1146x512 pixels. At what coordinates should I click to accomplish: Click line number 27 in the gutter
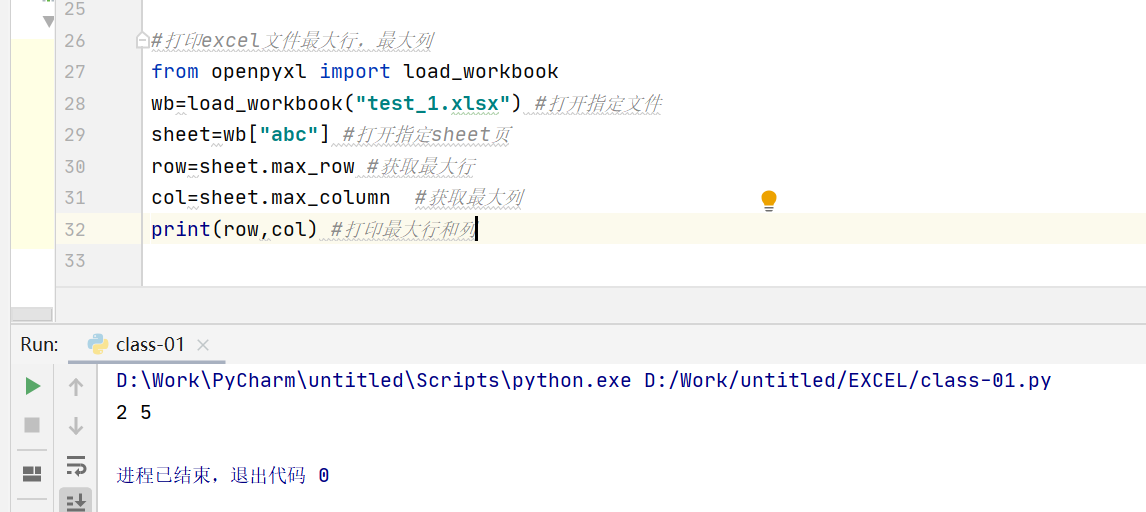pyautogui.click(x=74, y=72)
